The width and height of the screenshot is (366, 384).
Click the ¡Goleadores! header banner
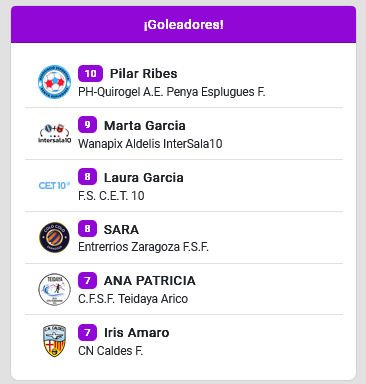183,24
